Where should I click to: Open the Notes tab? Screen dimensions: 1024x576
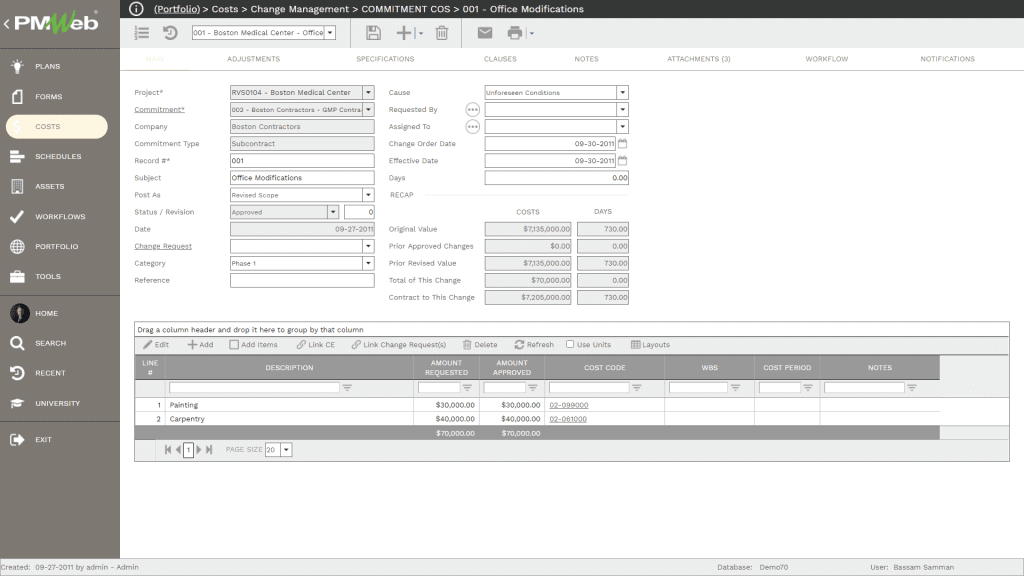[x=586, y=59]
